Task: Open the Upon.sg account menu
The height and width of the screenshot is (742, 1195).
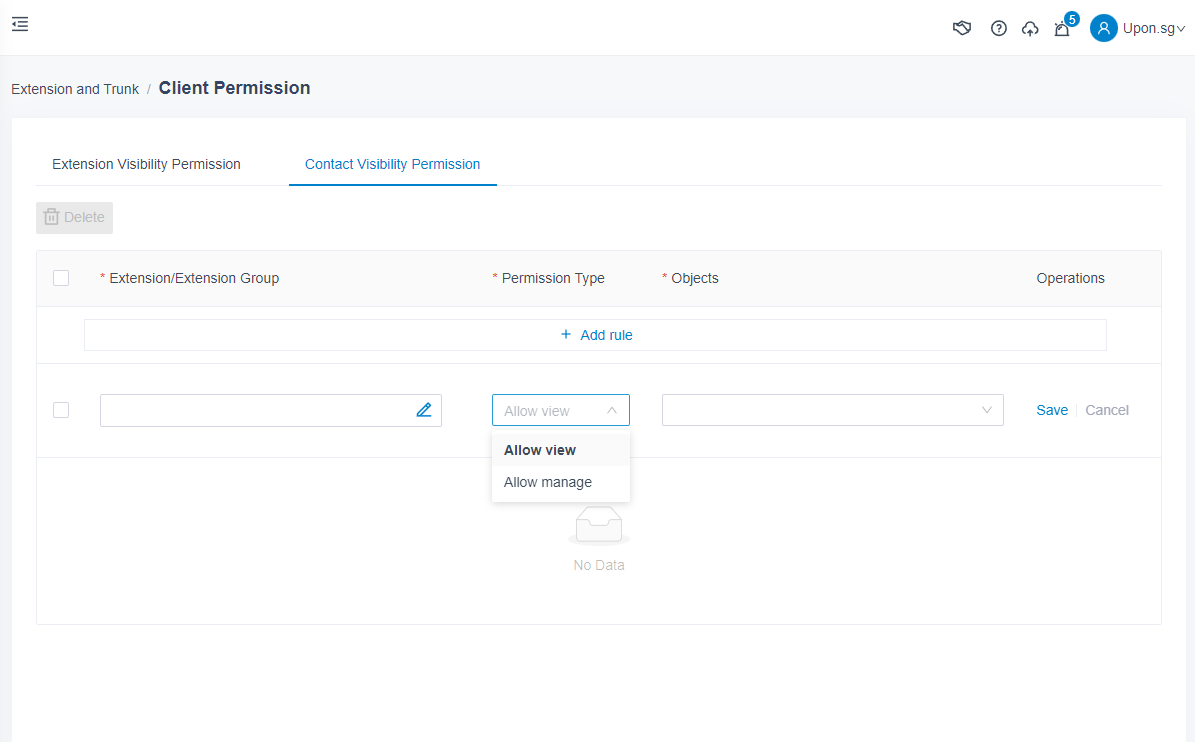Action: click(x=1152, y=28)
